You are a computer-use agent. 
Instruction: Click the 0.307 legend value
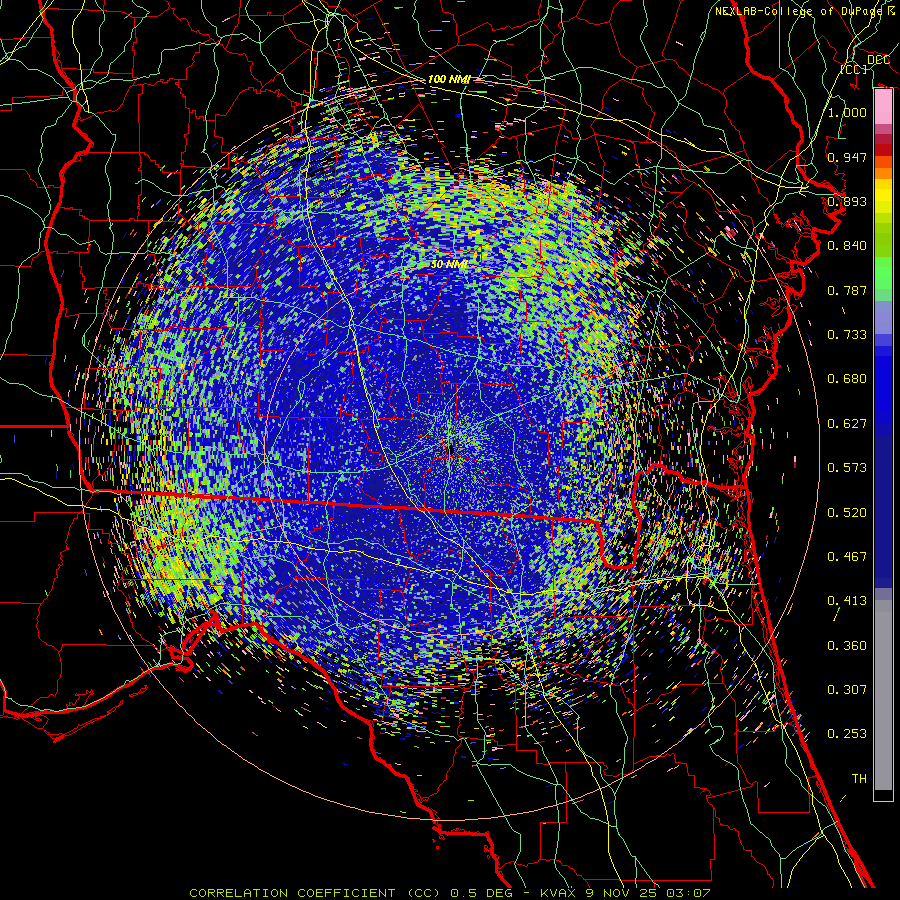tap(847, 690)
